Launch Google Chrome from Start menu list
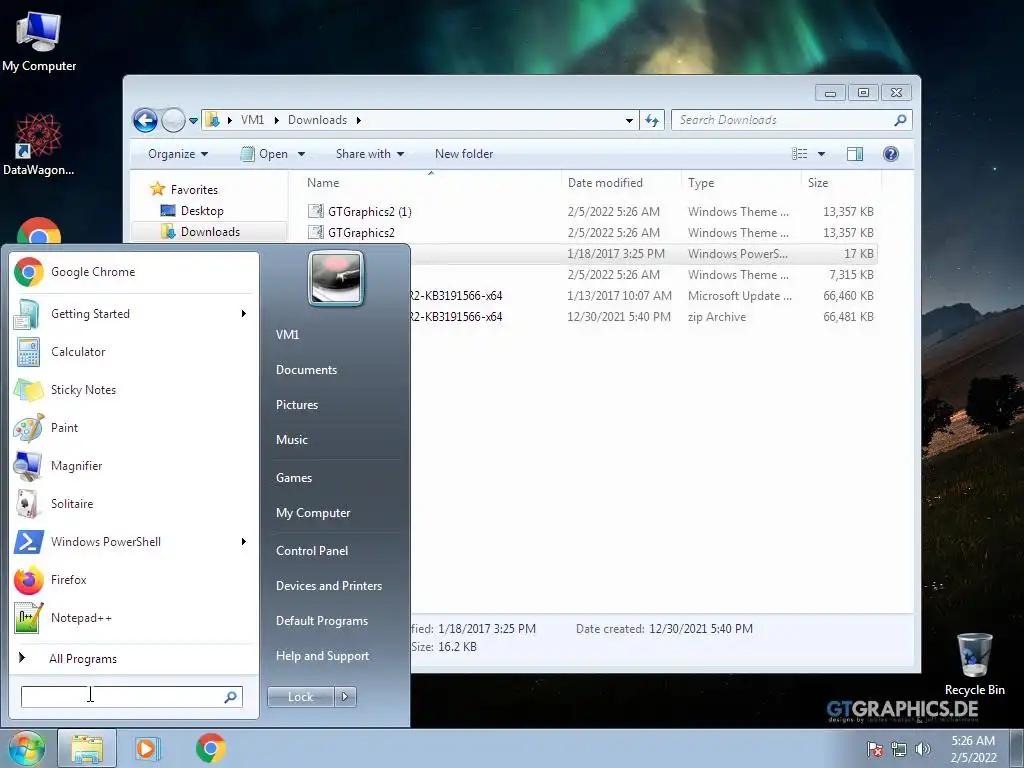1024x768 pixels. 134,272
